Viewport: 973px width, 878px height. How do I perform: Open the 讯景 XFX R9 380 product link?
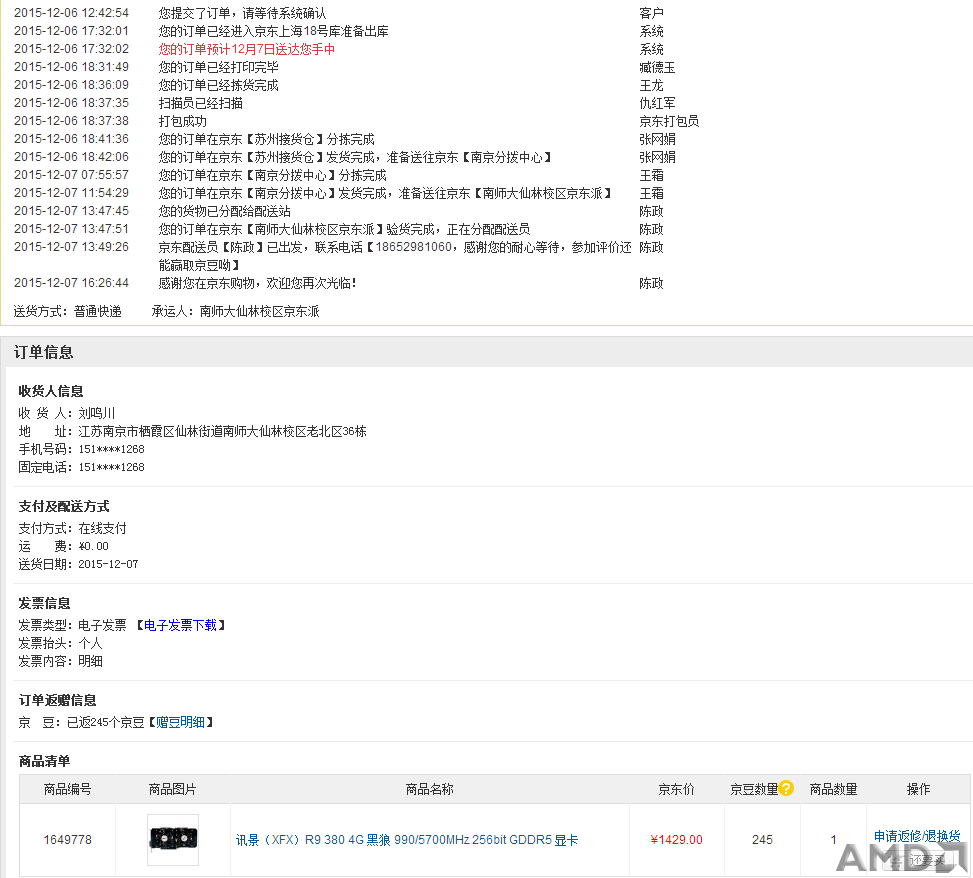point(407,840)
